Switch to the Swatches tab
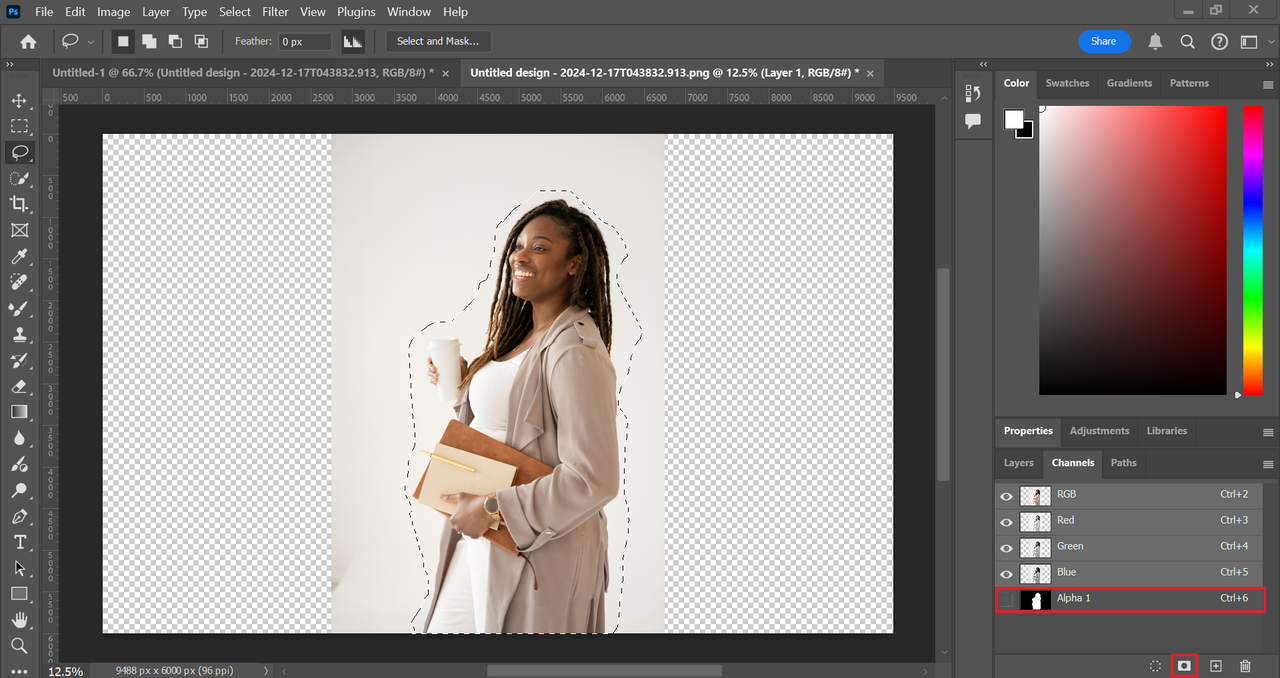Image resolution: width=1280 pixels, height=678 pixels. [1067, 83]
